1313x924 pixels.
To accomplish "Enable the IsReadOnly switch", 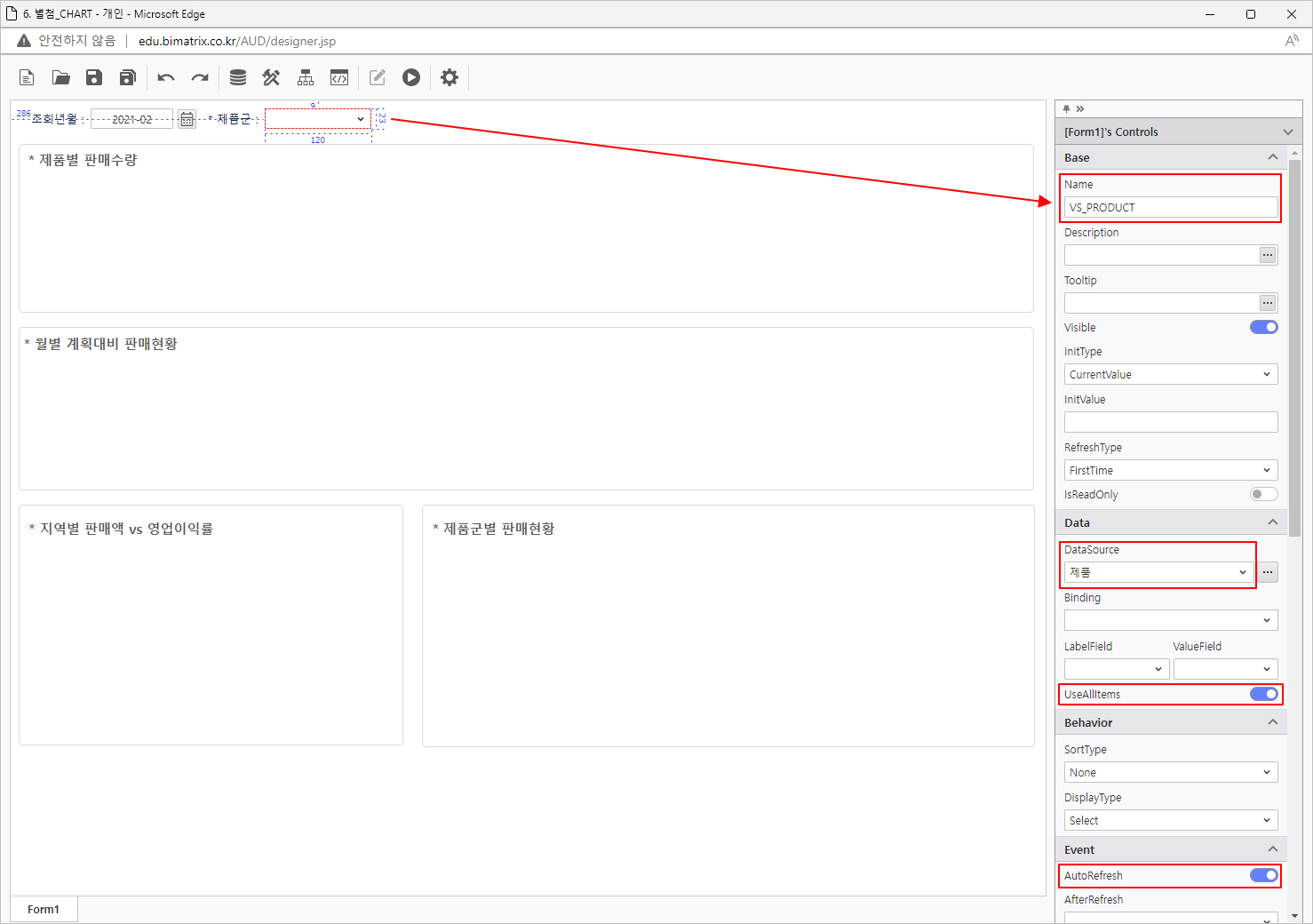I will [1263, 494].
